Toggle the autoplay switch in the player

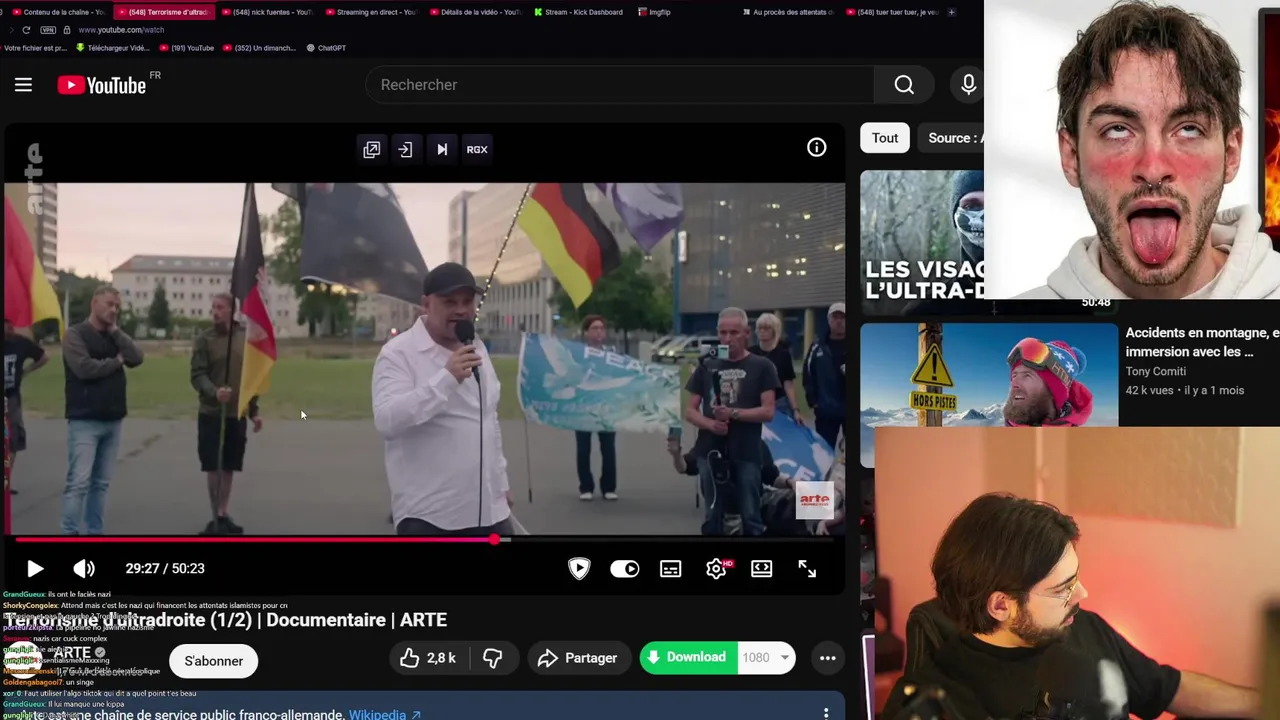[625, 568]
